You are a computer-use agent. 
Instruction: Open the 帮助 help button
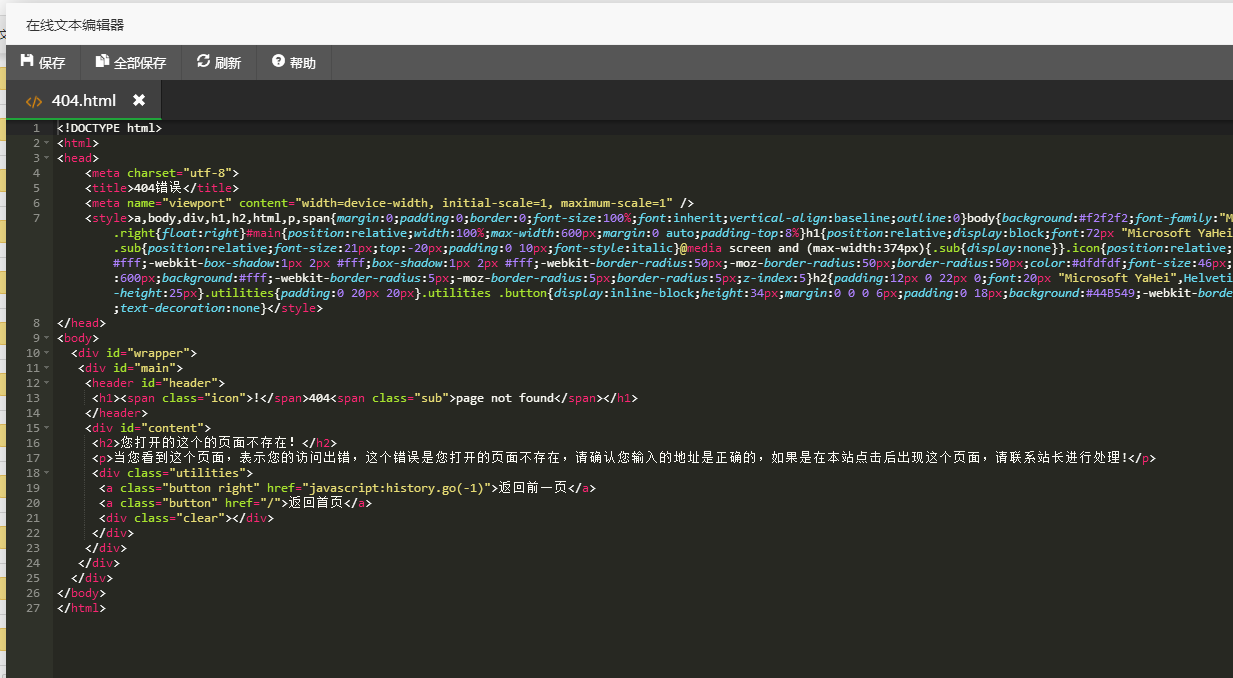pyautogui.click(x=293, y=63)
